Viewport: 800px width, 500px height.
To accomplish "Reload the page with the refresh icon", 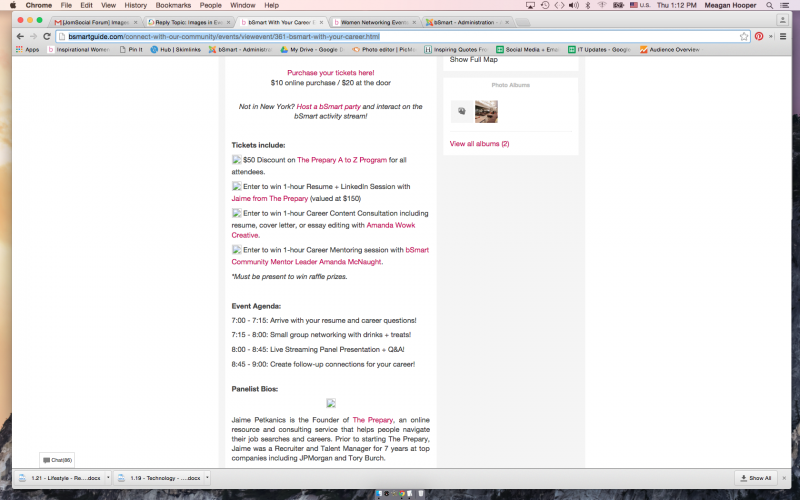I will (46, 36).
